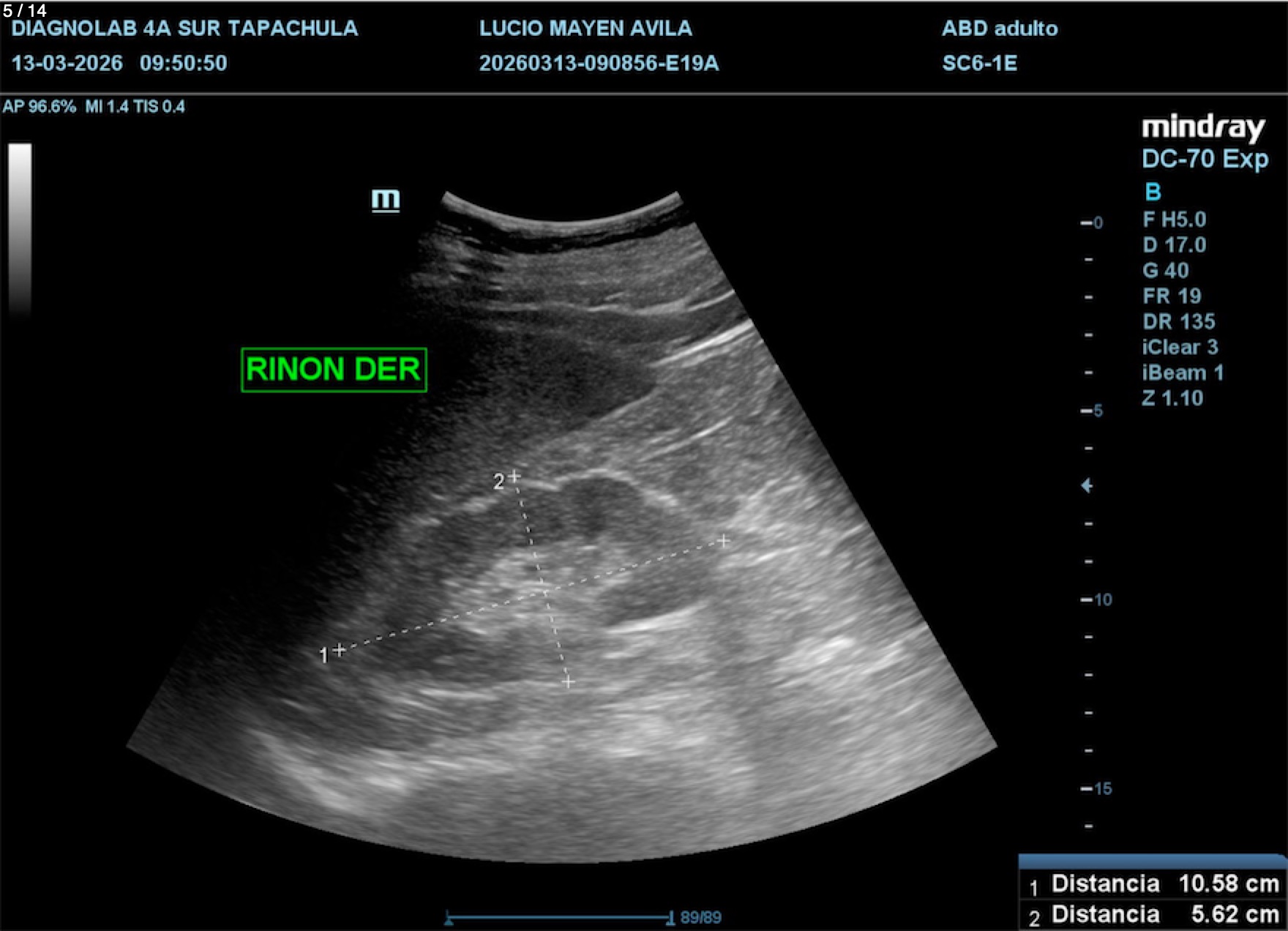
Task: Click the D 17.0 depth parameter
Action: pyautogui.click(x=1174, y=244)
